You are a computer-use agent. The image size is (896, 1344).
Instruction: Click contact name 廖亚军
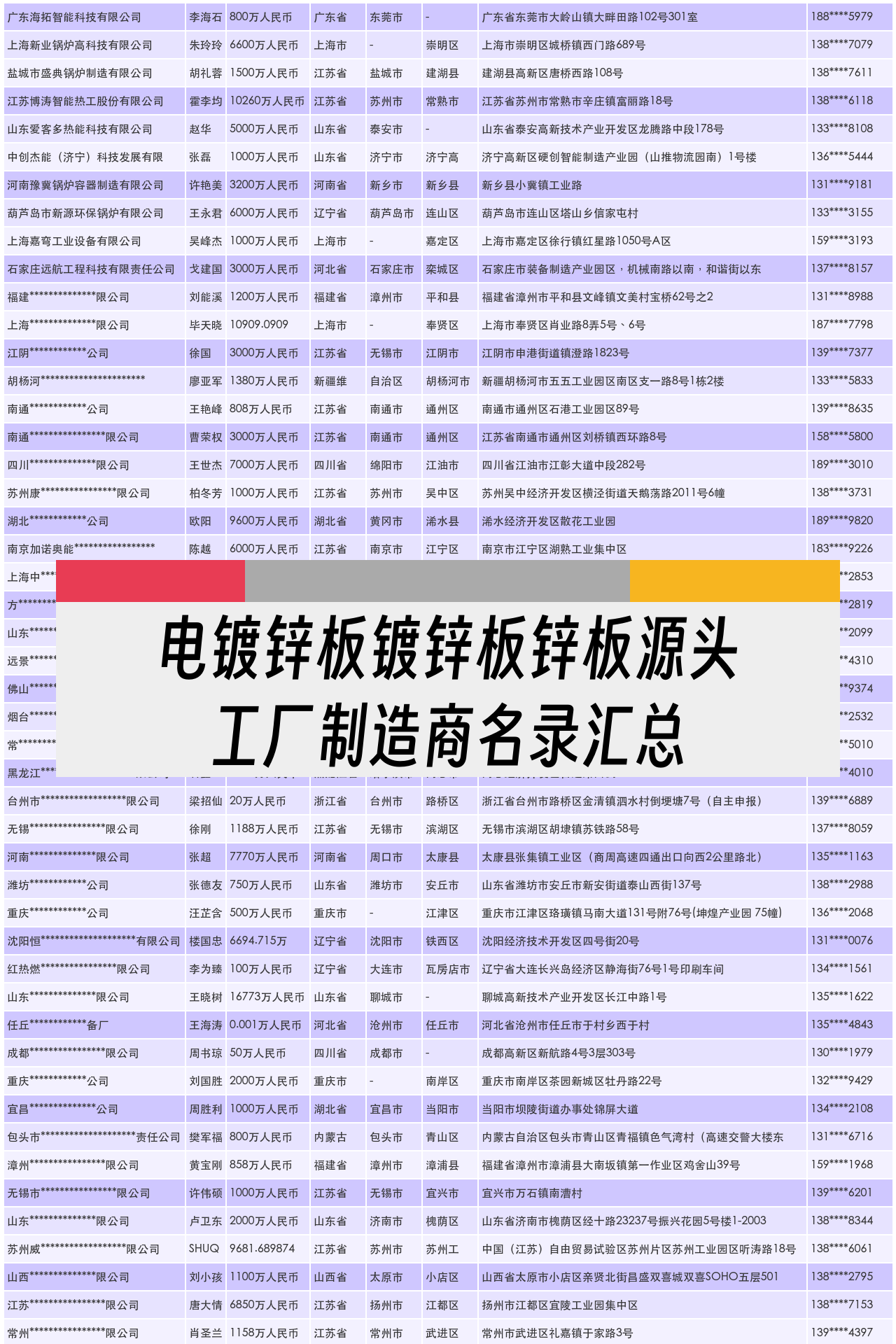pyautogui.click(x=205, y=381)
